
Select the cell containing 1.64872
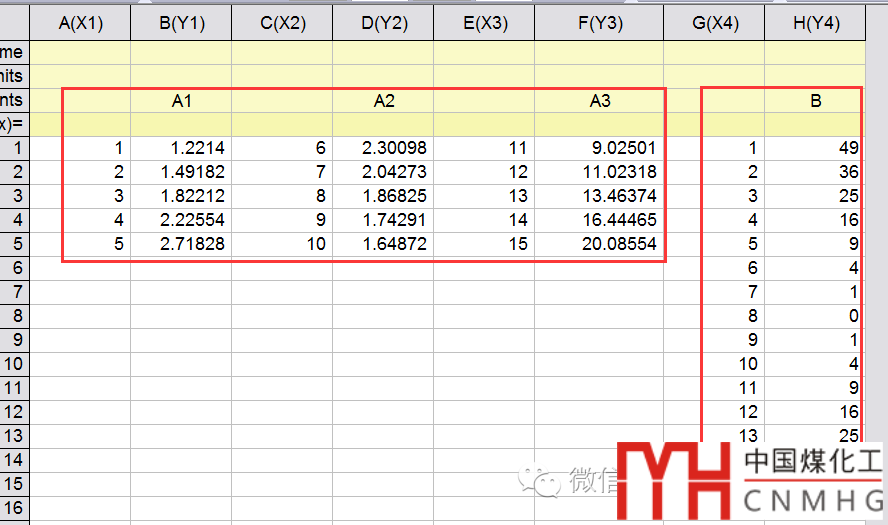(x=383, y=244)
